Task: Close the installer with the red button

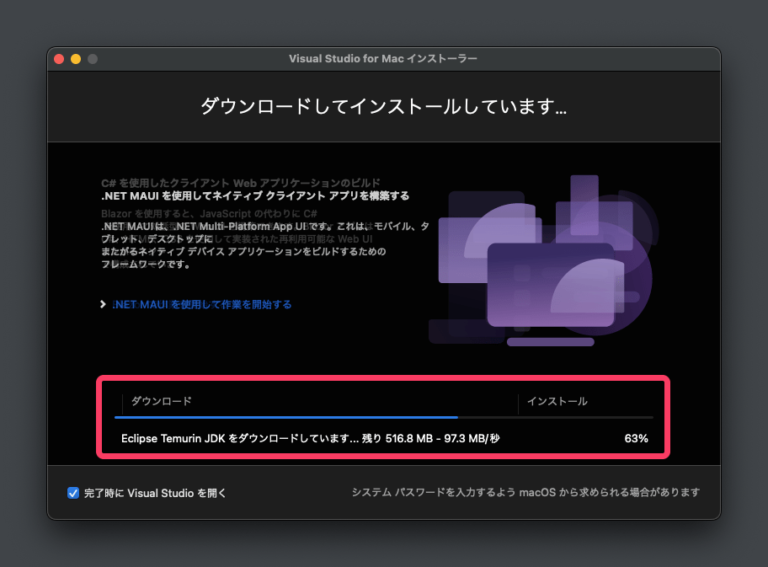Action: (x=59, y=59)
